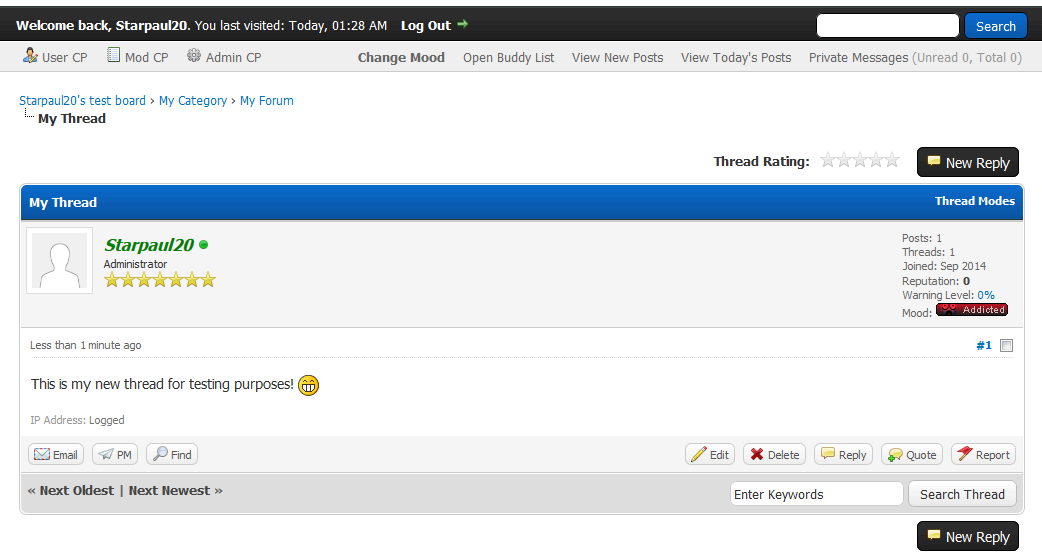The width and height of the screenshot is (1042, 558).
Task: Rate the thread one star
Action: [827, 160]
